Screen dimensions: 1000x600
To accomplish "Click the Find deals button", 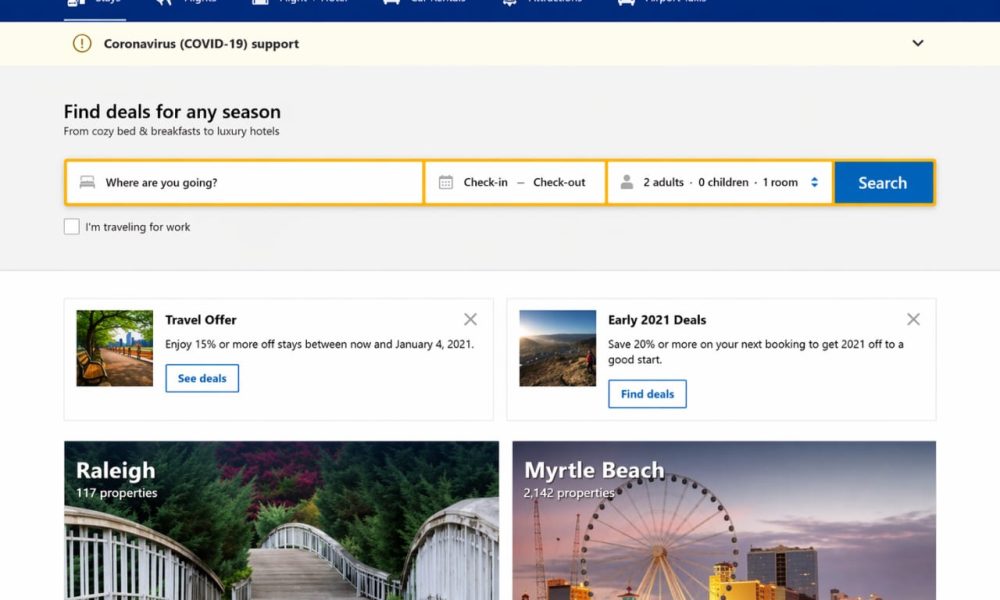I will coord(647,394).
